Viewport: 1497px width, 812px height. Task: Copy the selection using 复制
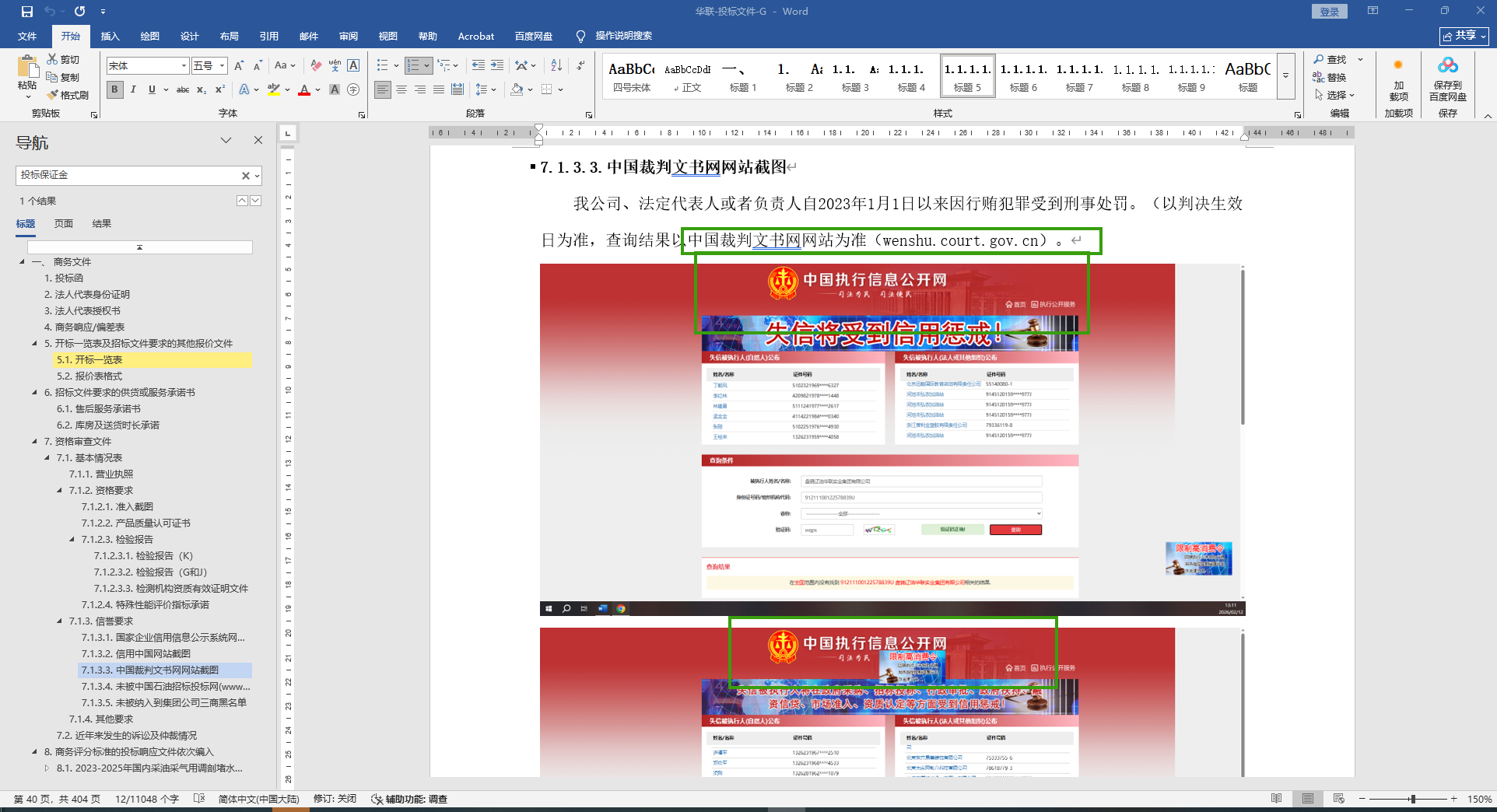[64, 77]
